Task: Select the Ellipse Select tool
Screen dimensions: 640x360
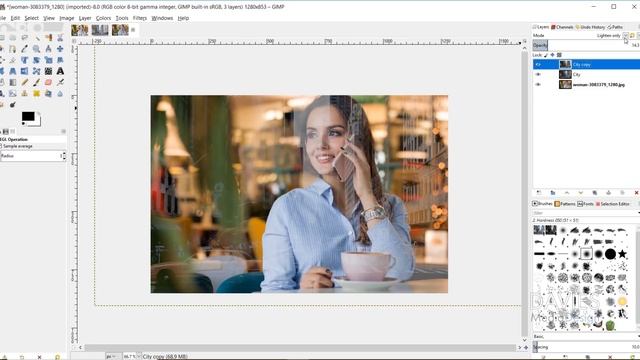Action: (x=13, y=38)
